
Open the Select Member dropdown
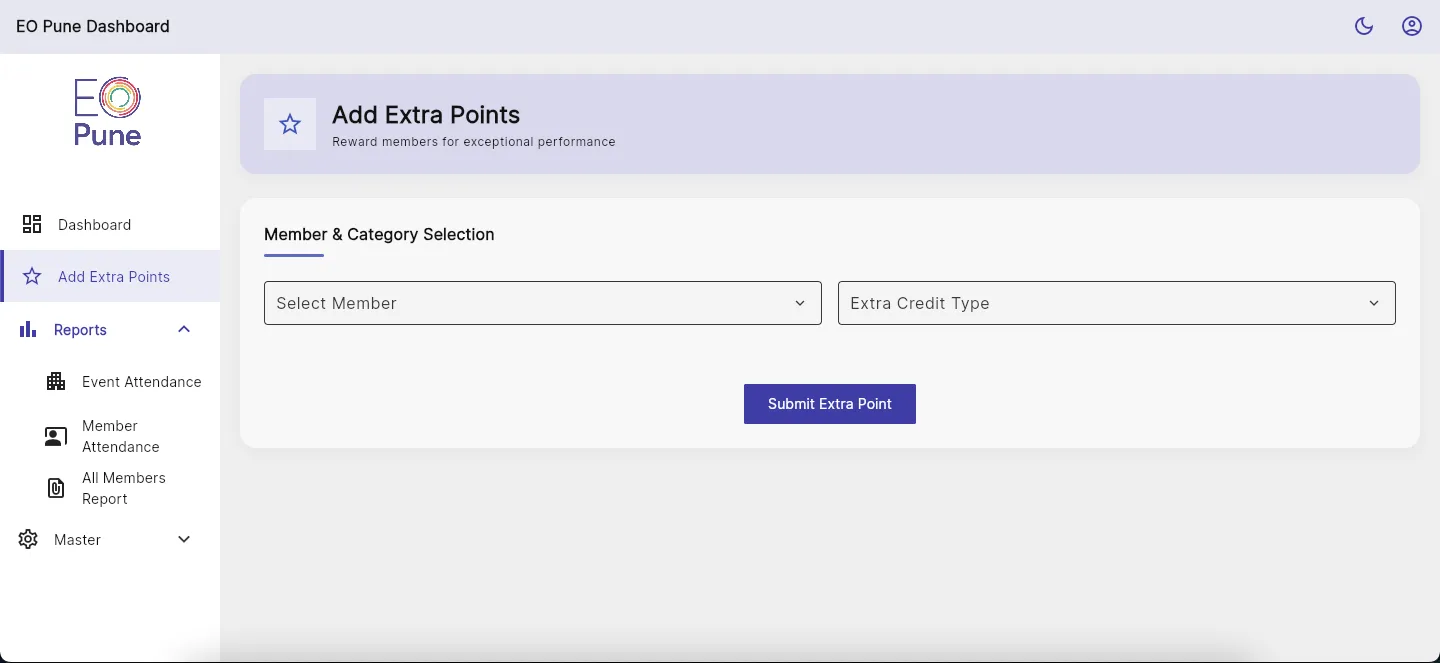542,303
